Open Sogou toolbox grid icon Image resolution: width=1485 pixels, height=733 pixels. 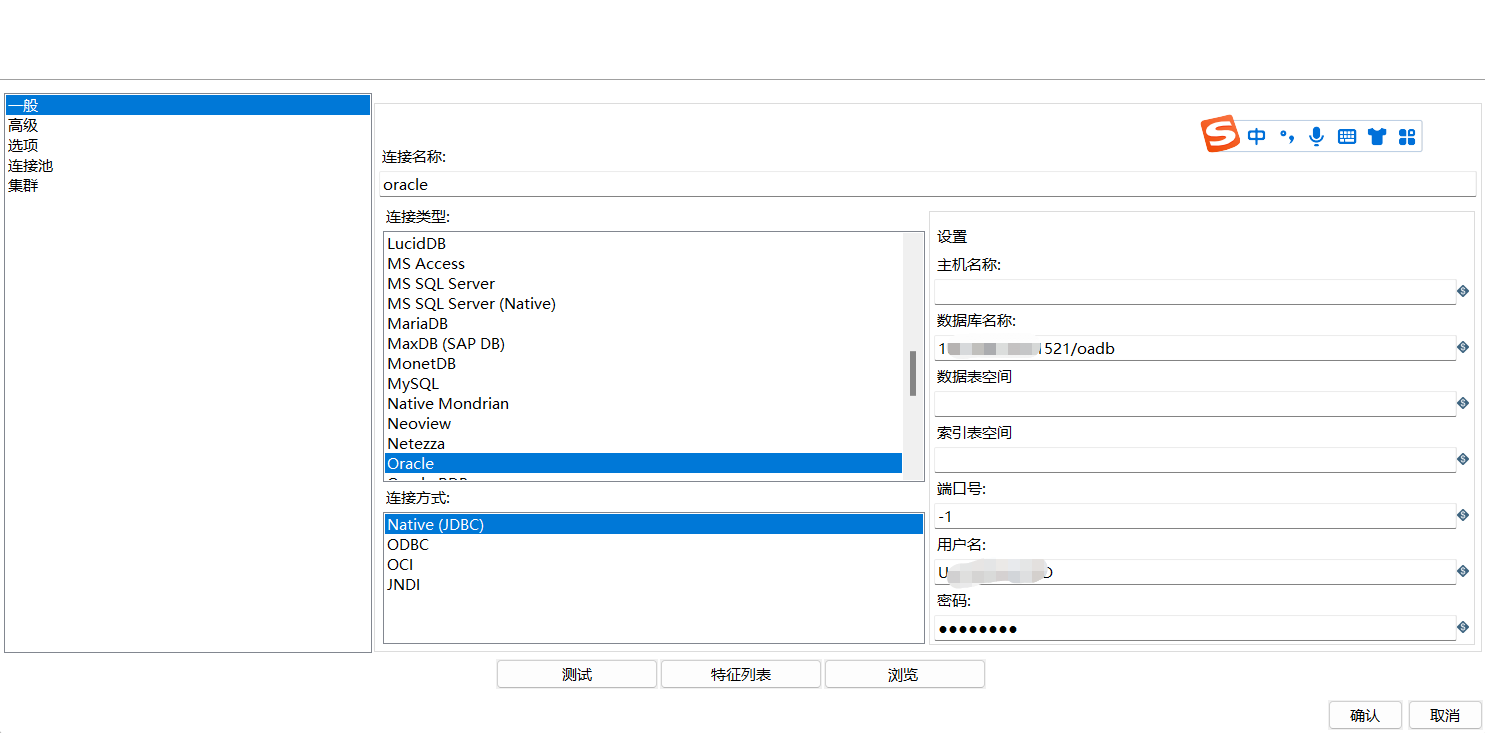pos(1407,137)
